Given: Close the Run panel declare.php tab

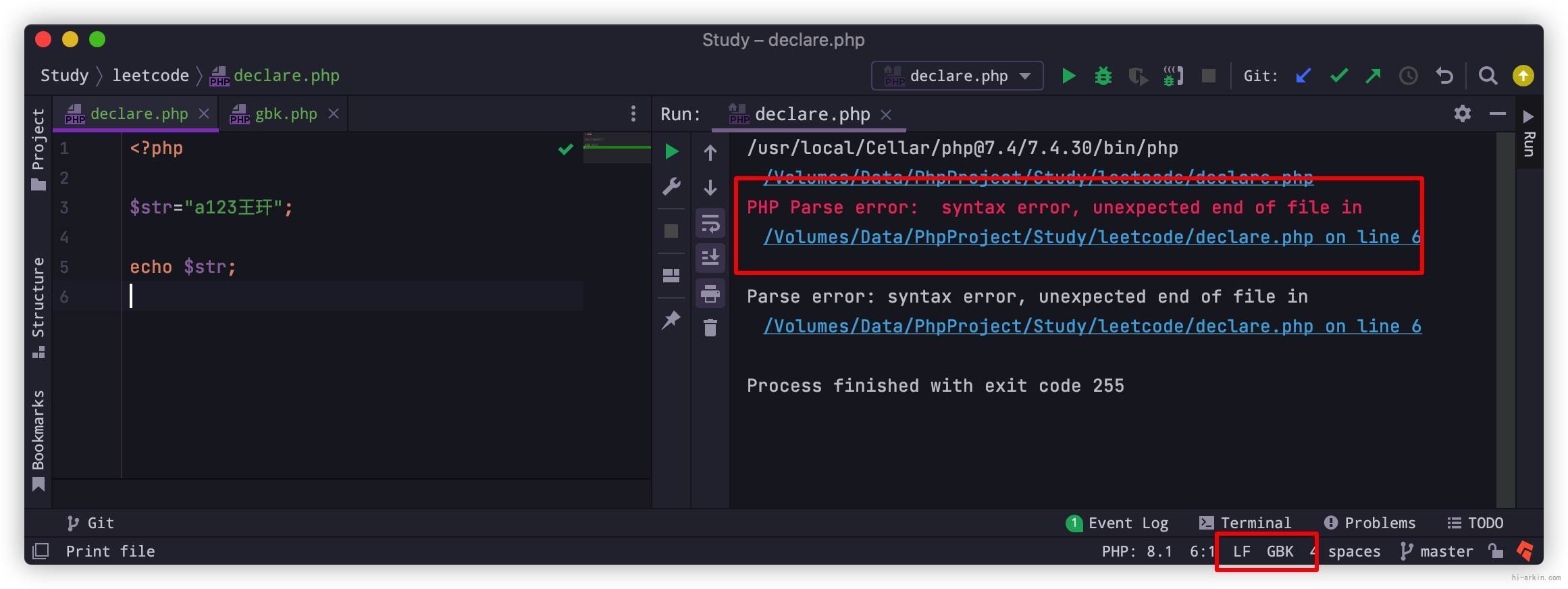Looking at the screenshot, I should (886, 115).
